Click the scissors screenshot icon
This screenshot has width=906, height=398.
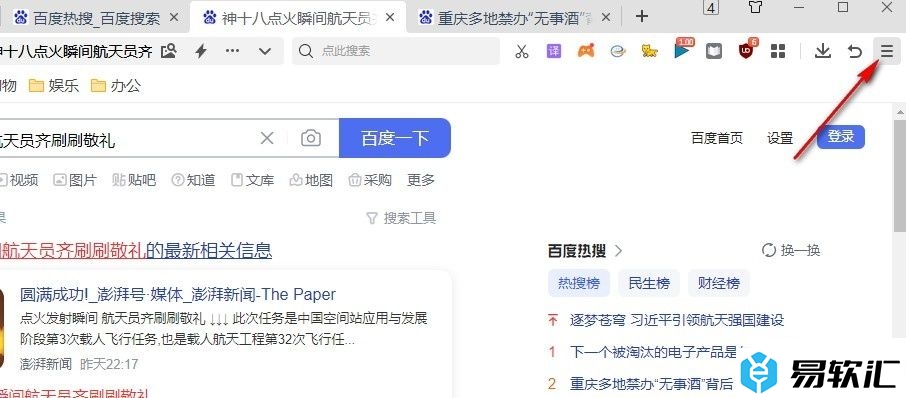pos(522,51)
